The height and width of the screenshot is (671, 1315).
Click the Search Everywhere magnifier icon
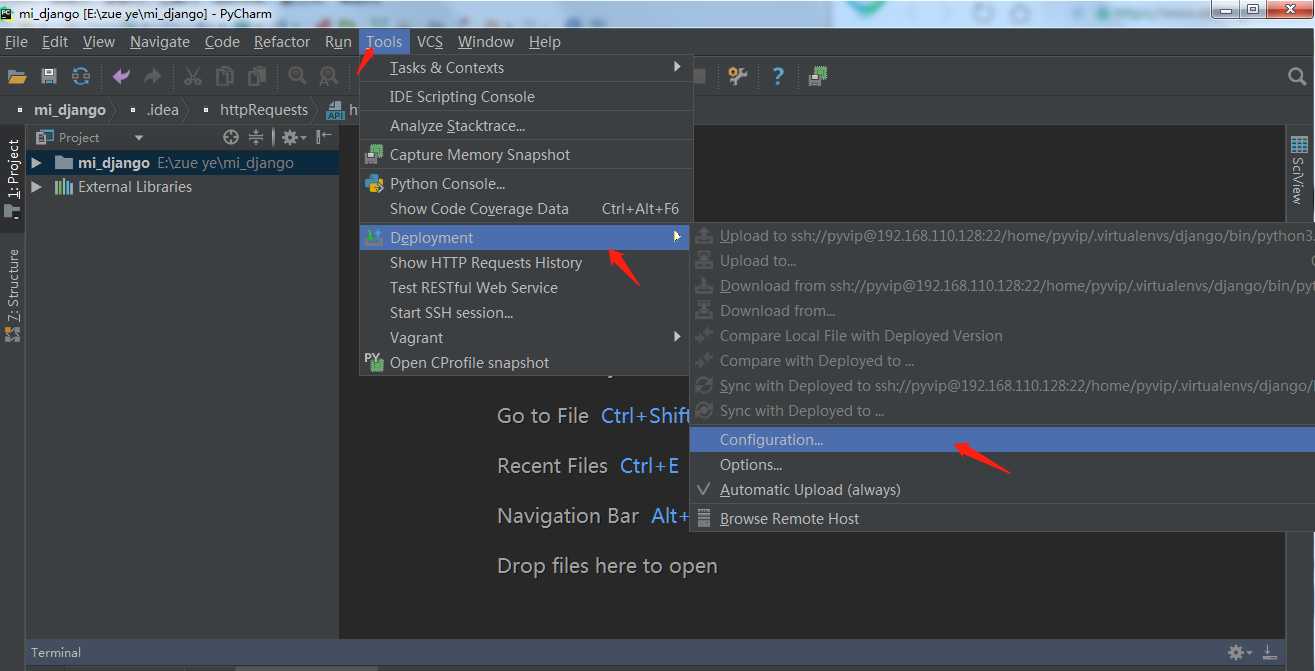pos(1297,76)
